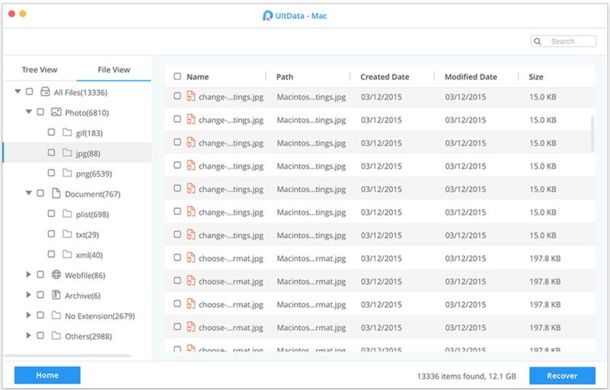Check the Archive(6) checkbox

40,295
